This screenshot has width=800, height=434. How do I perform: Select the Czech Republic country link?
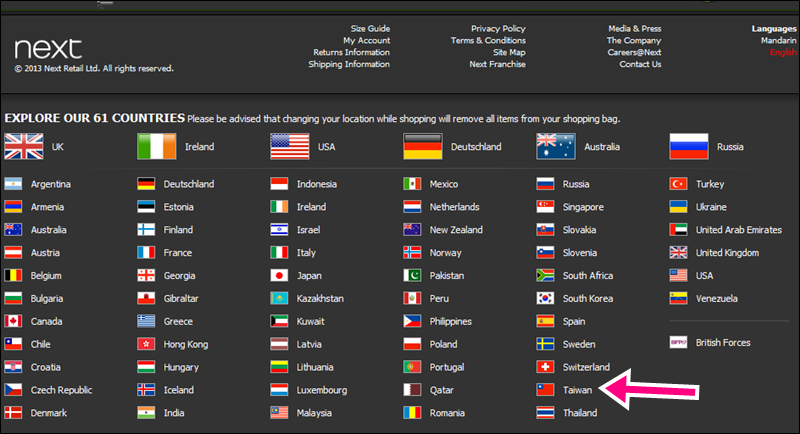coord(62,390)
